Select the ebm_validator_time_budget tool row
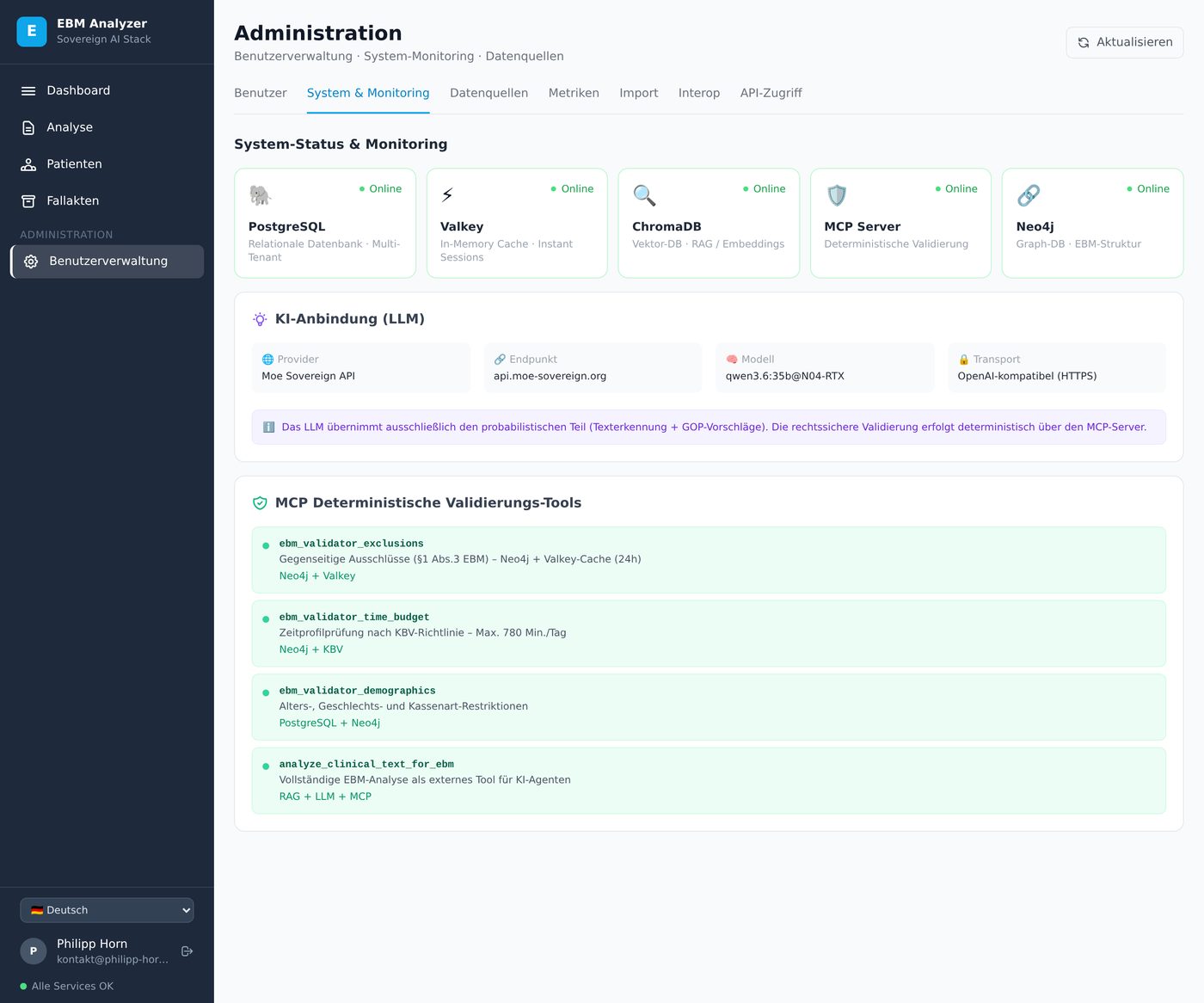The image size is (1204, 1003). click(x=709, y=633)
